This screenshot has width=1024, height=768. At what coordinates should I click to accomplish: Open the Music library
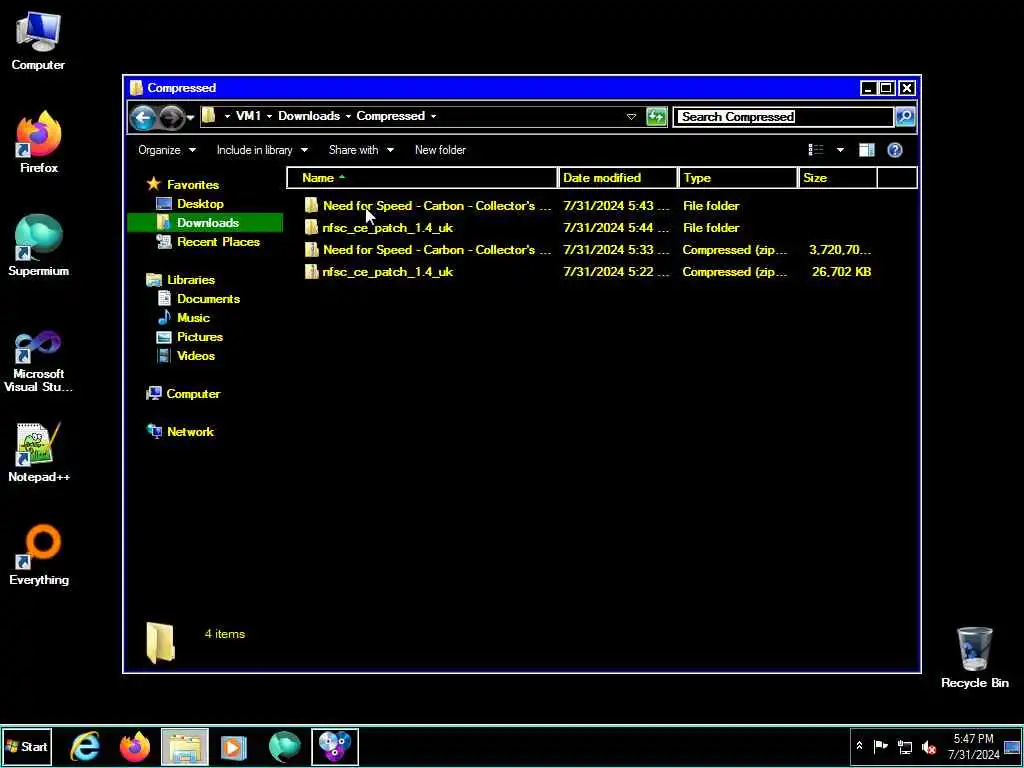(193, 318)
